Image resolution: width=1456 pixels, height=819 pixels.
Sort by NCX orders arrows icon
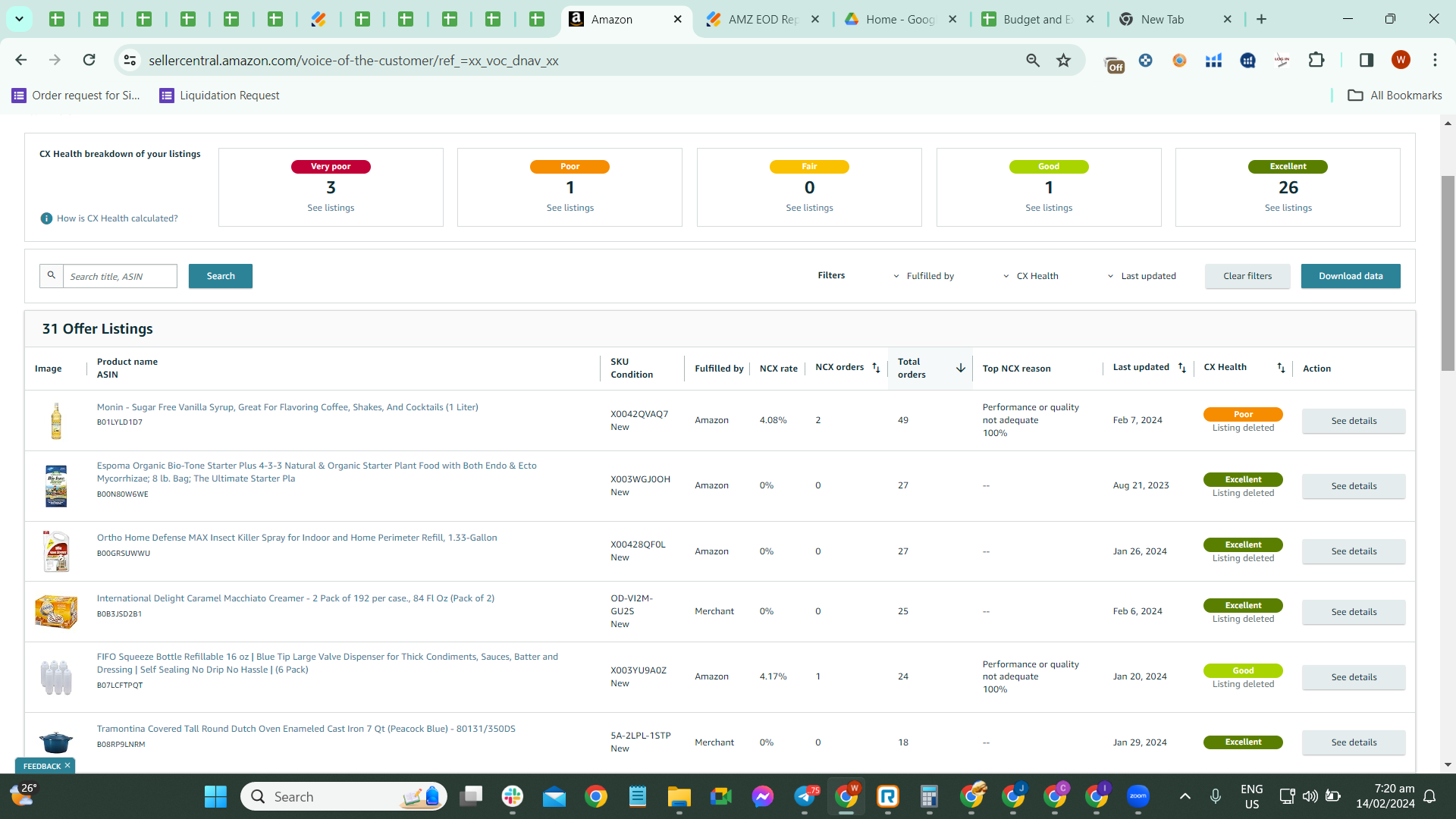(x=876, y=368)
